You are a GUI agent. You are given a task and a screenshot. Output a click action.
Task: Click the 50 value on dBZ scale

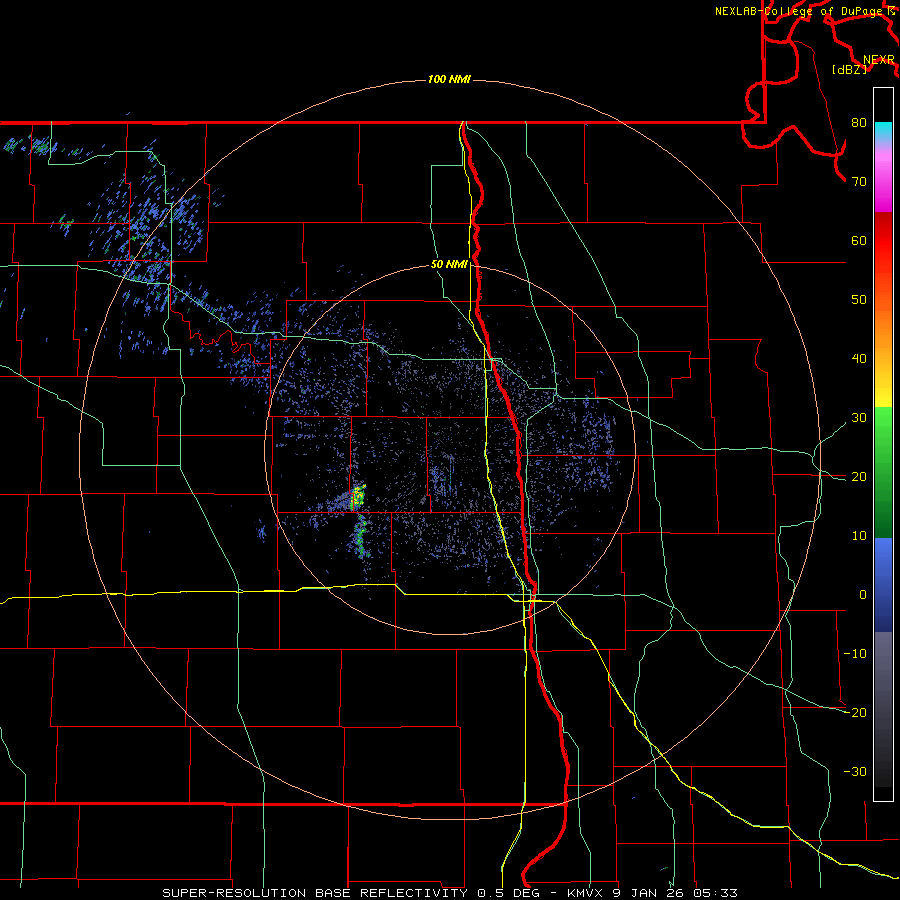(859, 300)
